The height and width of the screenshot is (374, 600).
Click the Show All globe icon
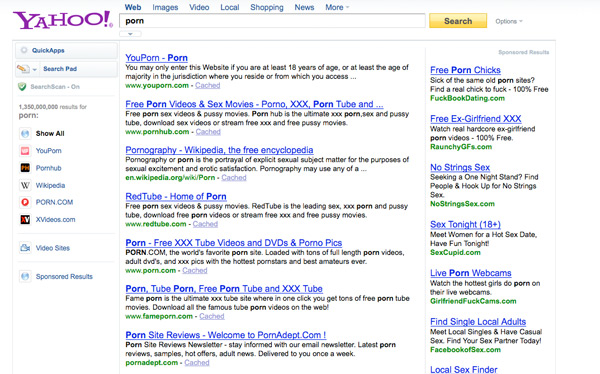tap(25, 134)
